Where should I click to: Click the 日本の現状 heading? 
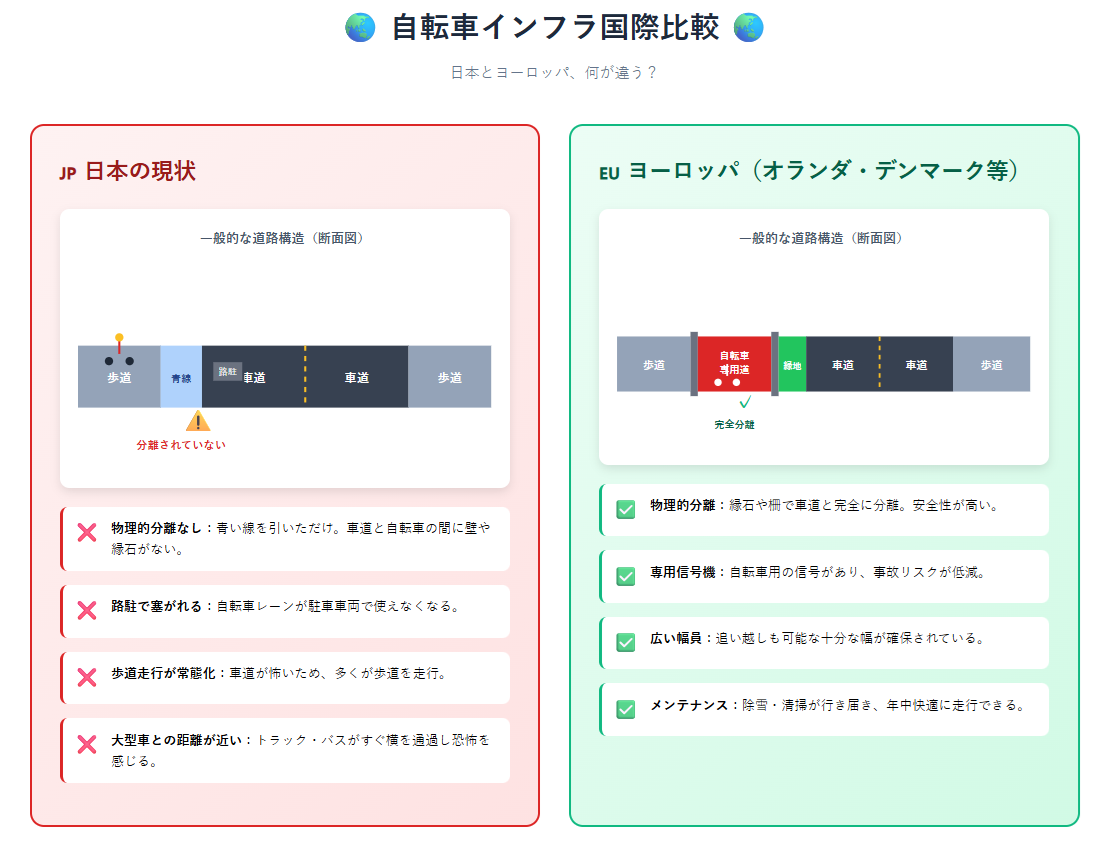140,171
